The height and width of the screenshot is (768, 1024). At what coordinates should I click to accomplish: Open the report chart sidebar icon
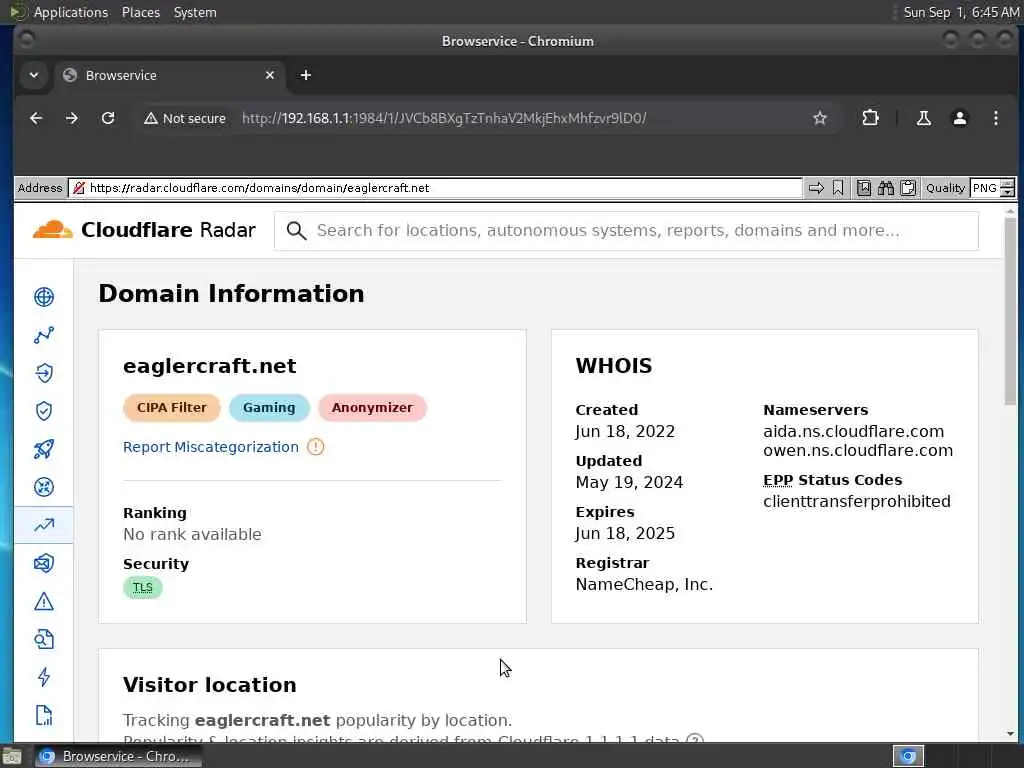44,715
